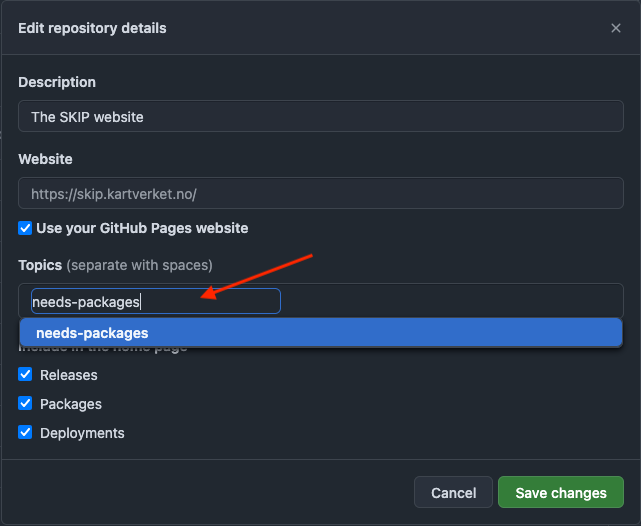
Task: Disable the Deployments checkbox
Action: [x=25, y=433]
